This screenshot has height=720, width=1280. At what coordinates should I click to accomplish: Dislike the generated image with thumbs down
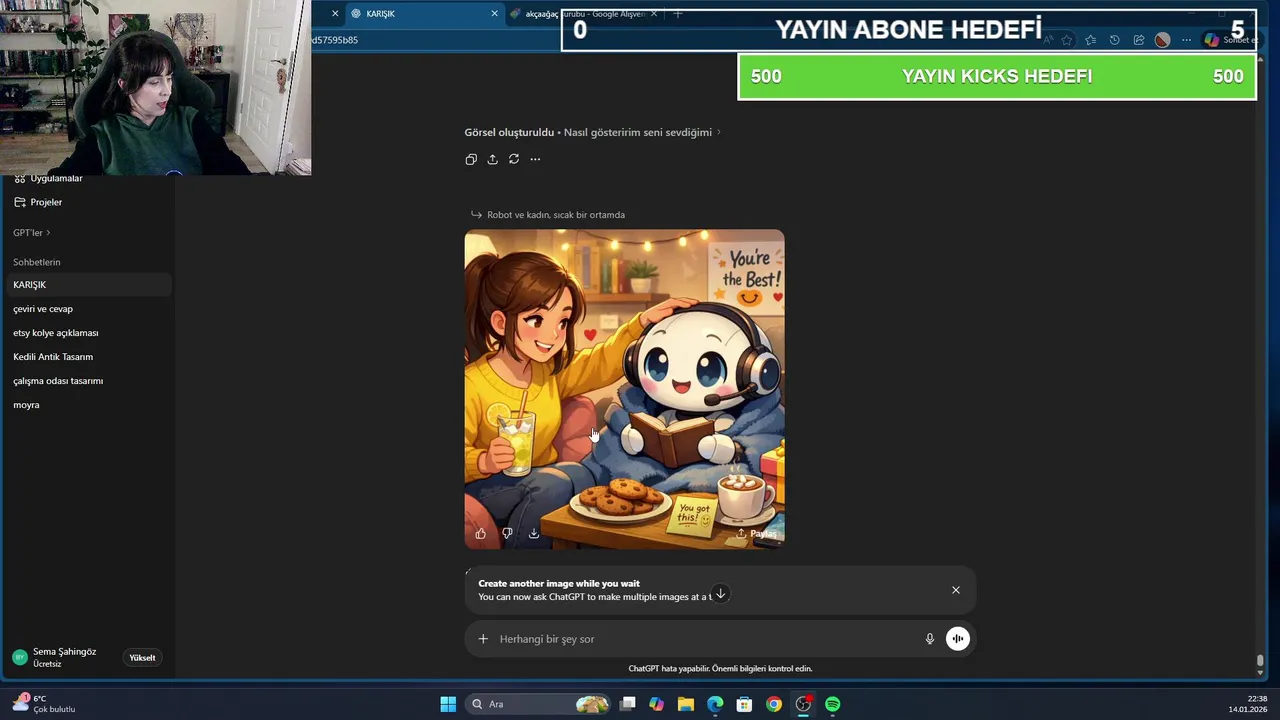tap(507, 533)
